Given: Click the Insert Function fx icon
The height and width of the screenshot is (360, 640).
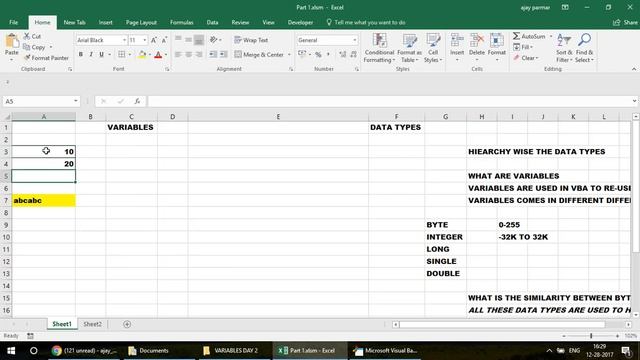Looking at the screenshot, I should (x=137, y=101).
